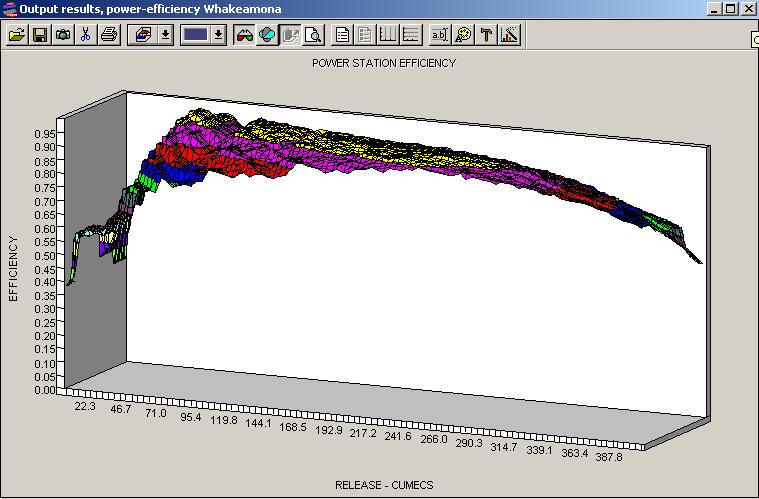Viewport: 759px width, 499px height.
Task: Close the Output results window
Action: point(748,9)
